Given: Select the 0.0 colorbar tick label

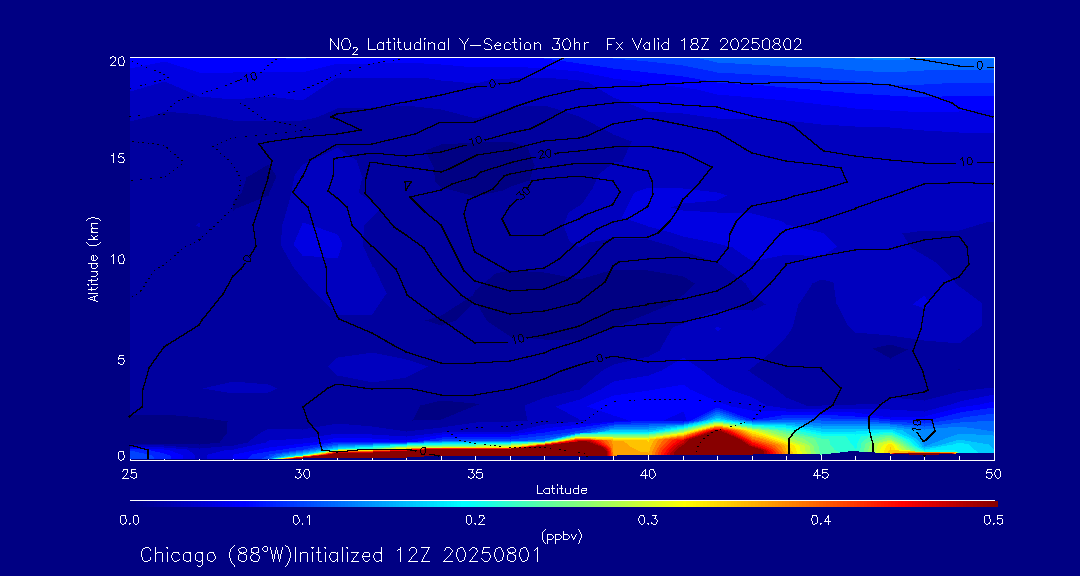Looking at the screenshot, I should coord(129,520).
